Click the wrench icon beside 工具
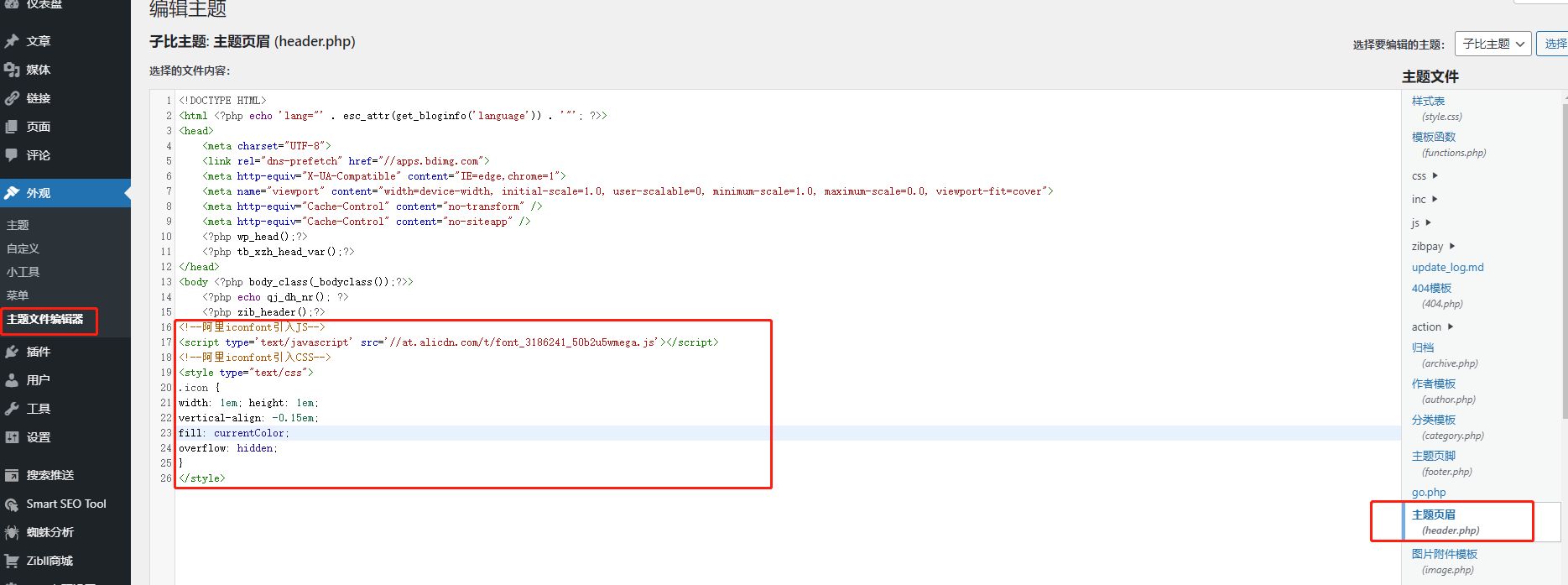The width and height of the screenshot is (1568, 585). click(12, 409)
